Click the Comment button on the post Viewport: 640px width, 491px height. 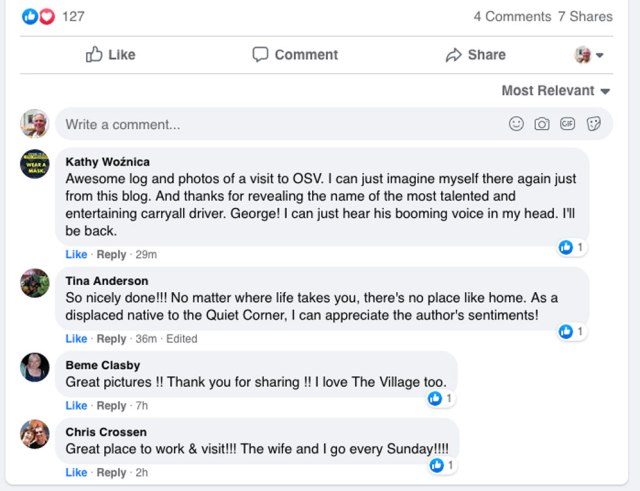click(295, 55)
